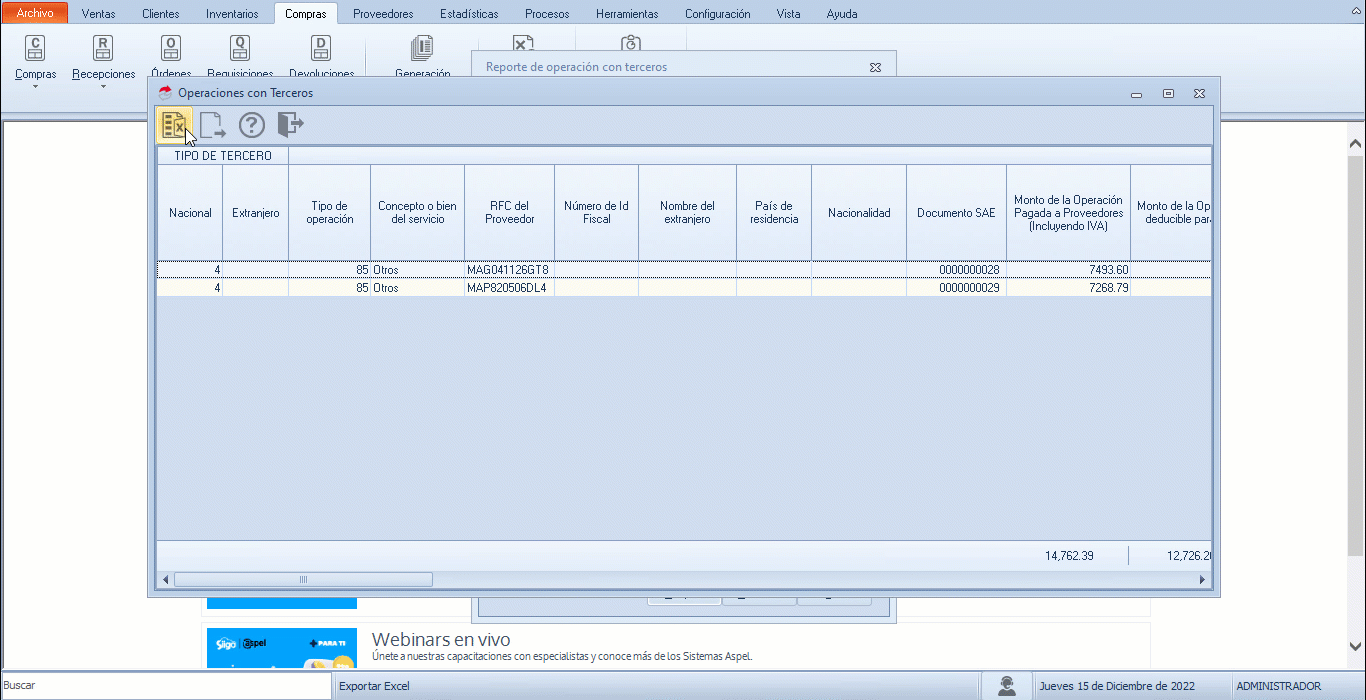Select document 0000000029 cell
The height and width of the screenshot is (700, 1366).
[956, 288]
